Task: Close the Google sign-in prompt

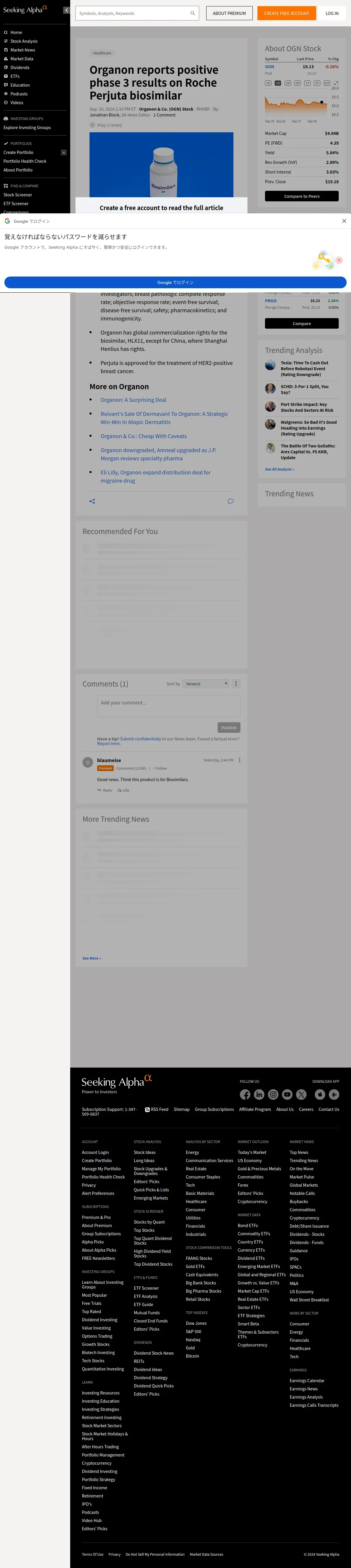Action: click(344, 221)
